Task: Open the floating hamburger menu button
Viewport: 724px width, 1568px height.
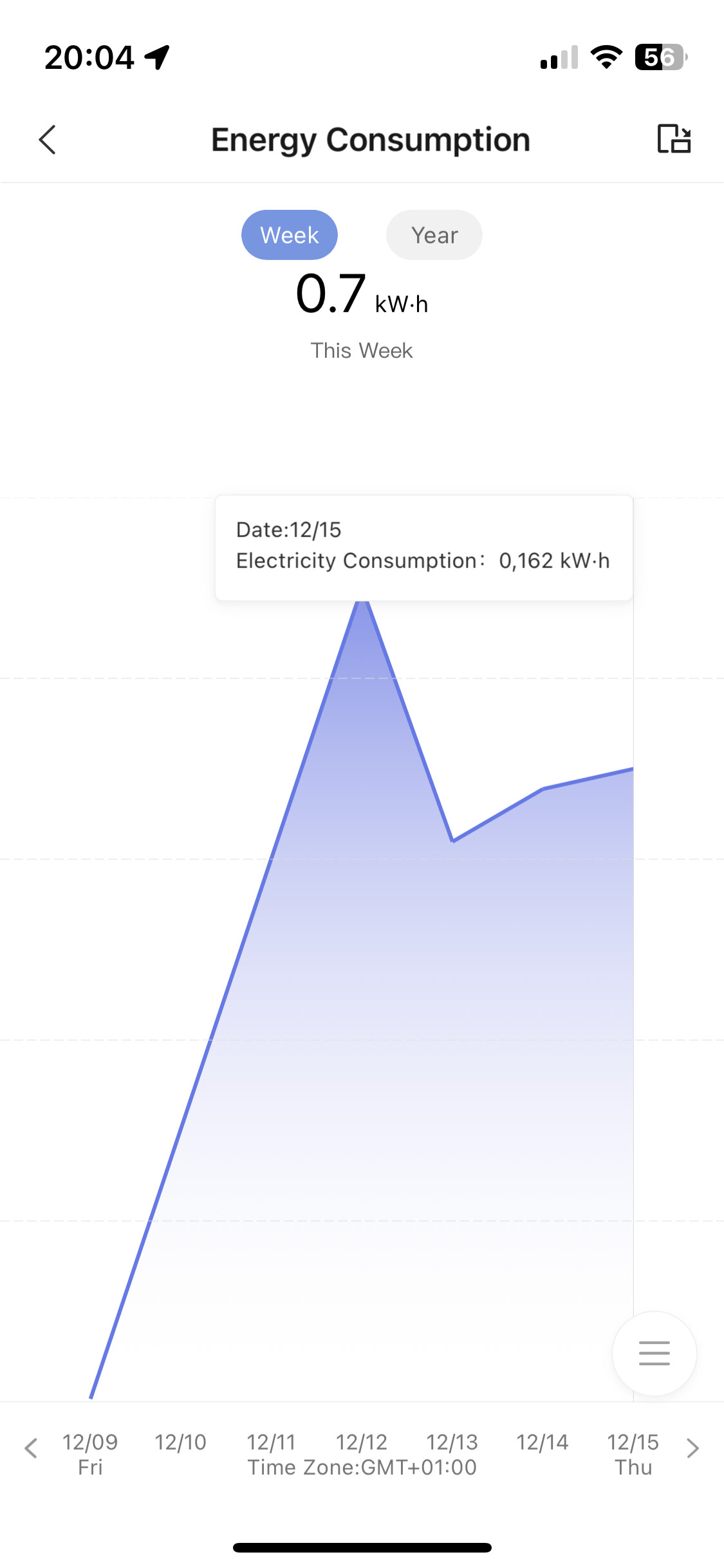Action: pyautogui.click(x=654, y=1353)
